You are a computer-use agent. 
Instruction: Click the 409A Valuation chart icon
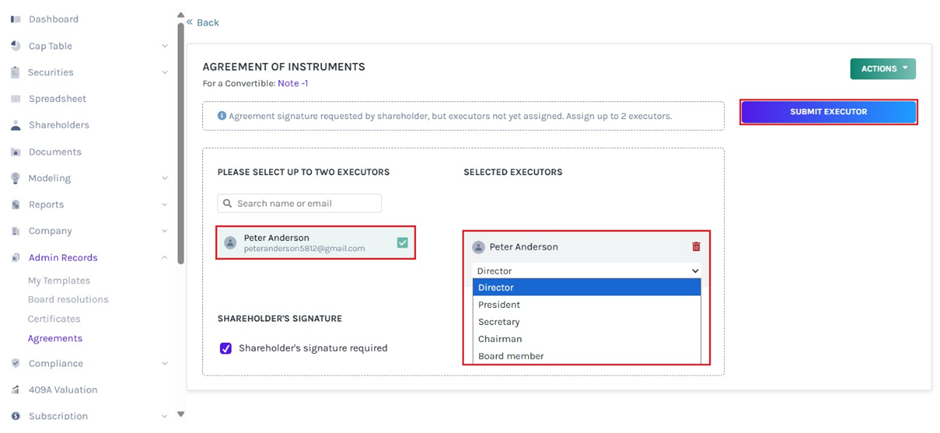coord(16,390)
